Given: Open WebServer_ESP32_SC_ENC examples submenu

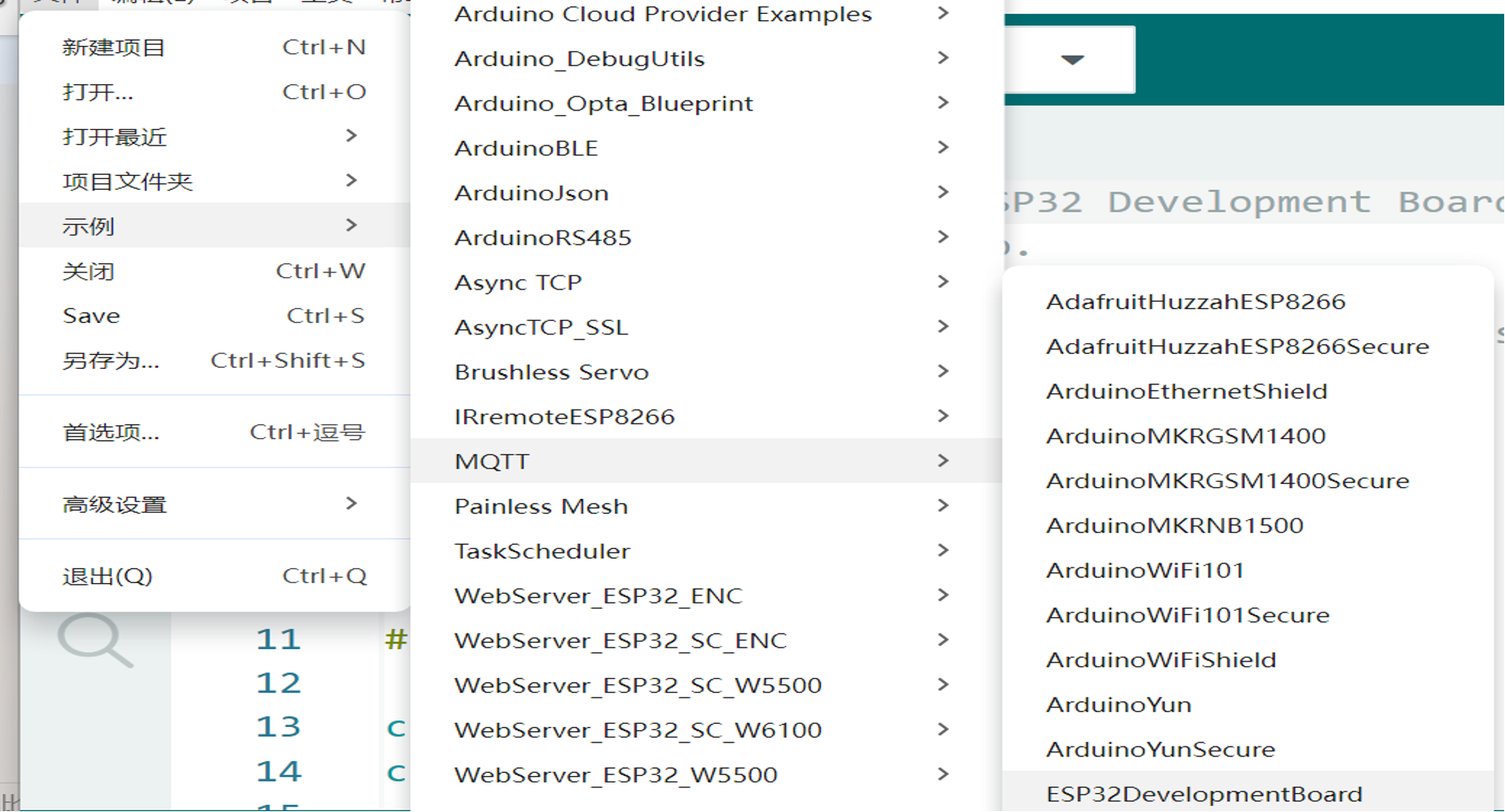Looking at the screenshot, I should coord(707,640).
